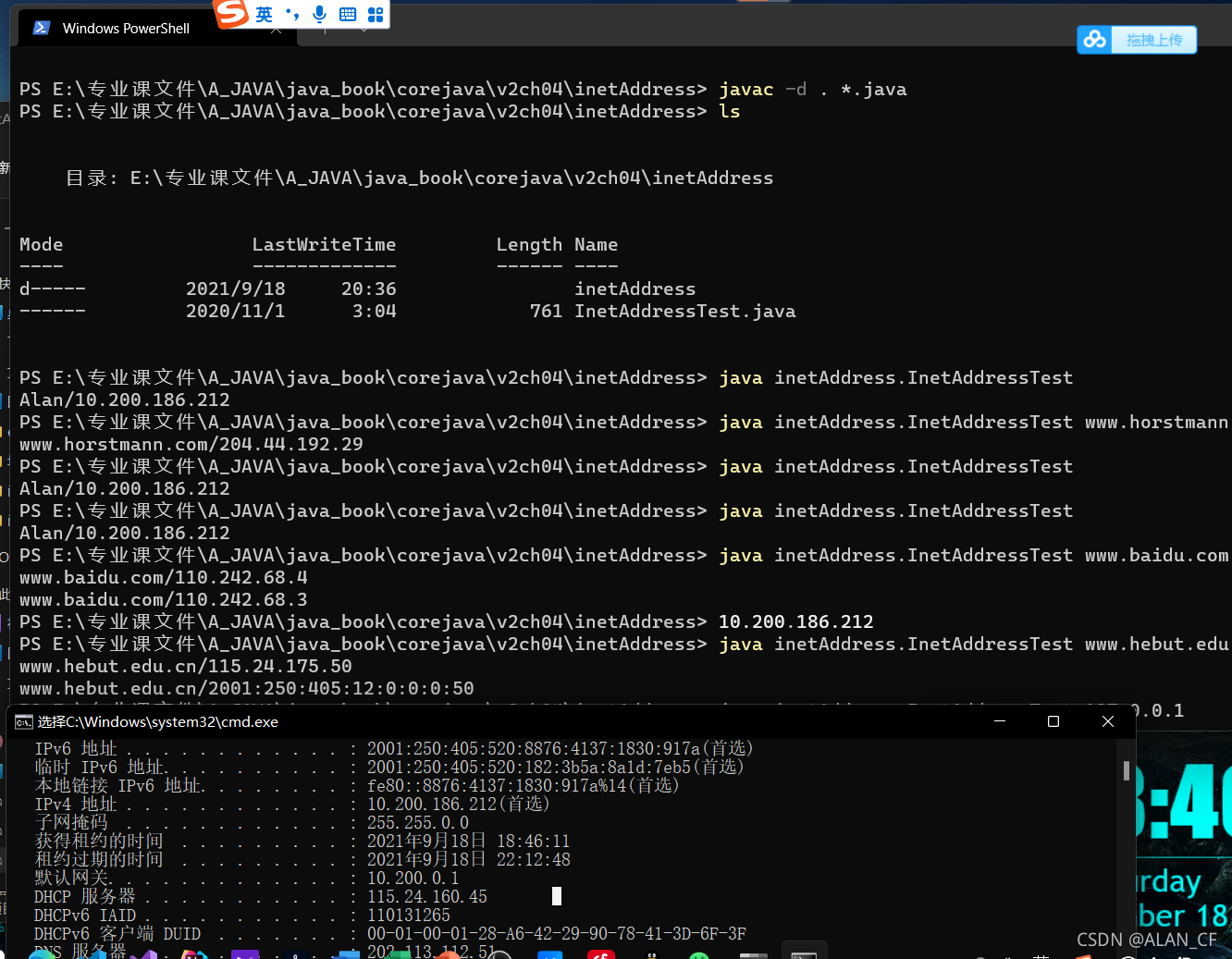The width and height of the screenshot is (1232, 959).
Task: Close the cmd.exe window
Action: [x=1108, y=721]
